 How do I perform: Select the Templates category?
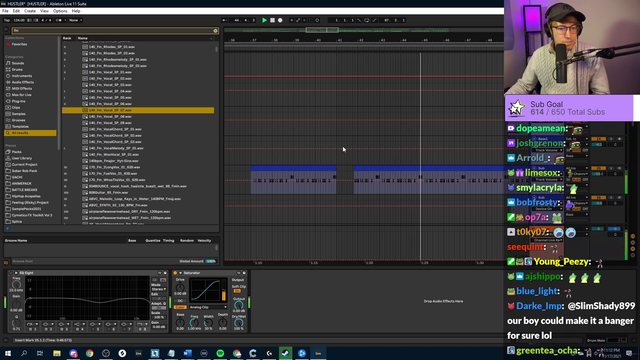click(20, 127)
